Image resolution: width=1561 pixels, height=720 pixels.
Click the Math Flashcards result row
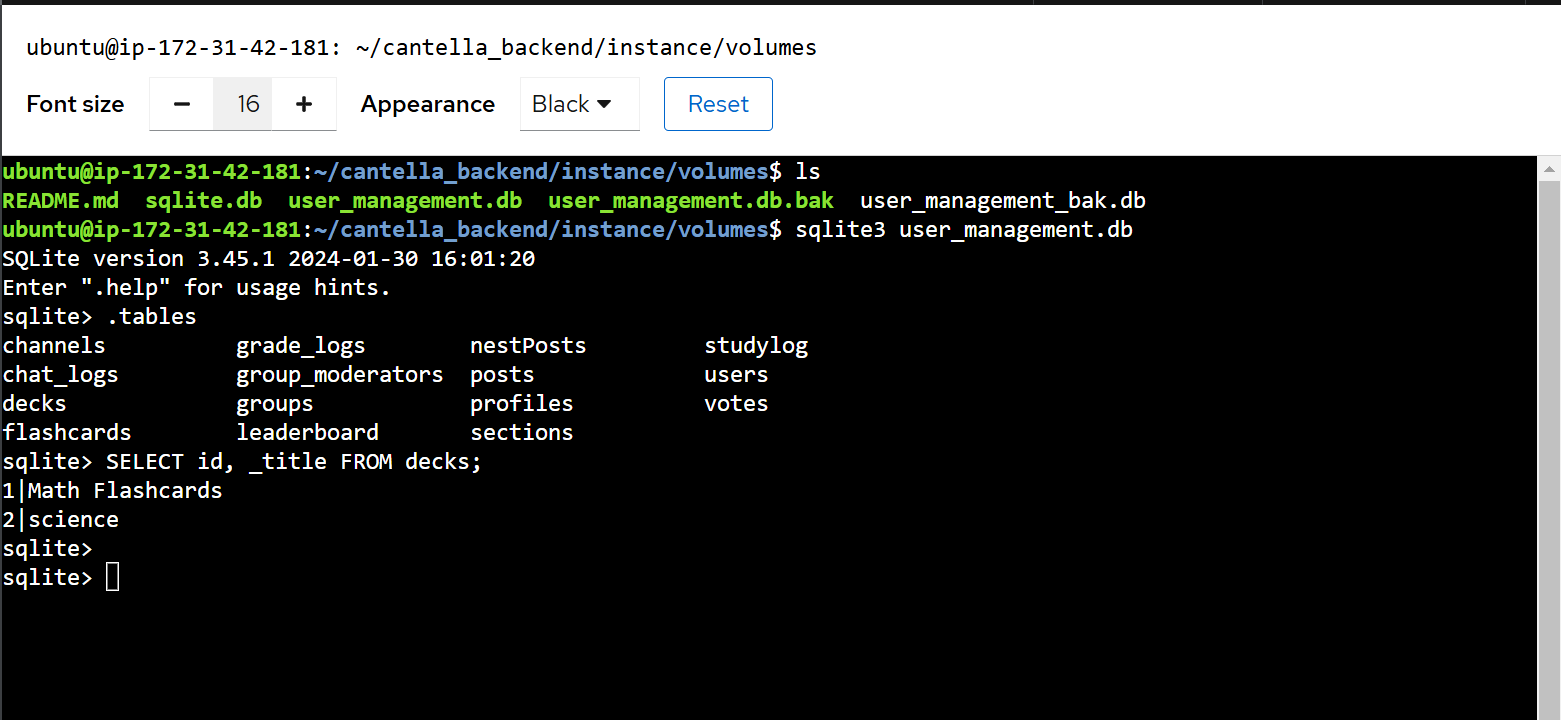click(112, 490)
